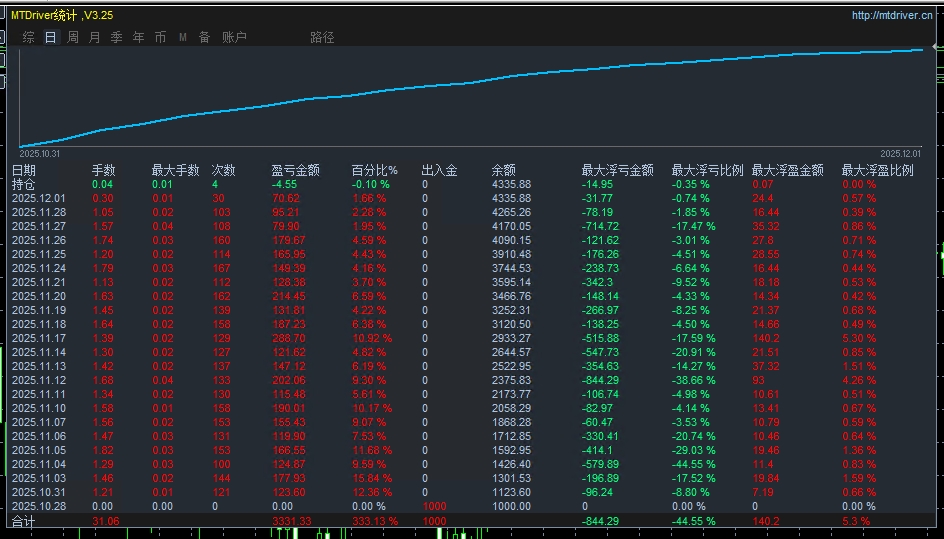Viewport: 944px width, 539px height.
Task: Select the 2025.11.20 date row
Action: coord(39,296)
